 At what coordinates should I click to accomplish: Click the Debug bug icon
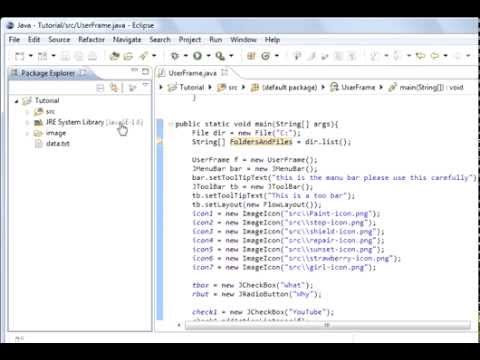pyautogui.click(x=175, y=56)
